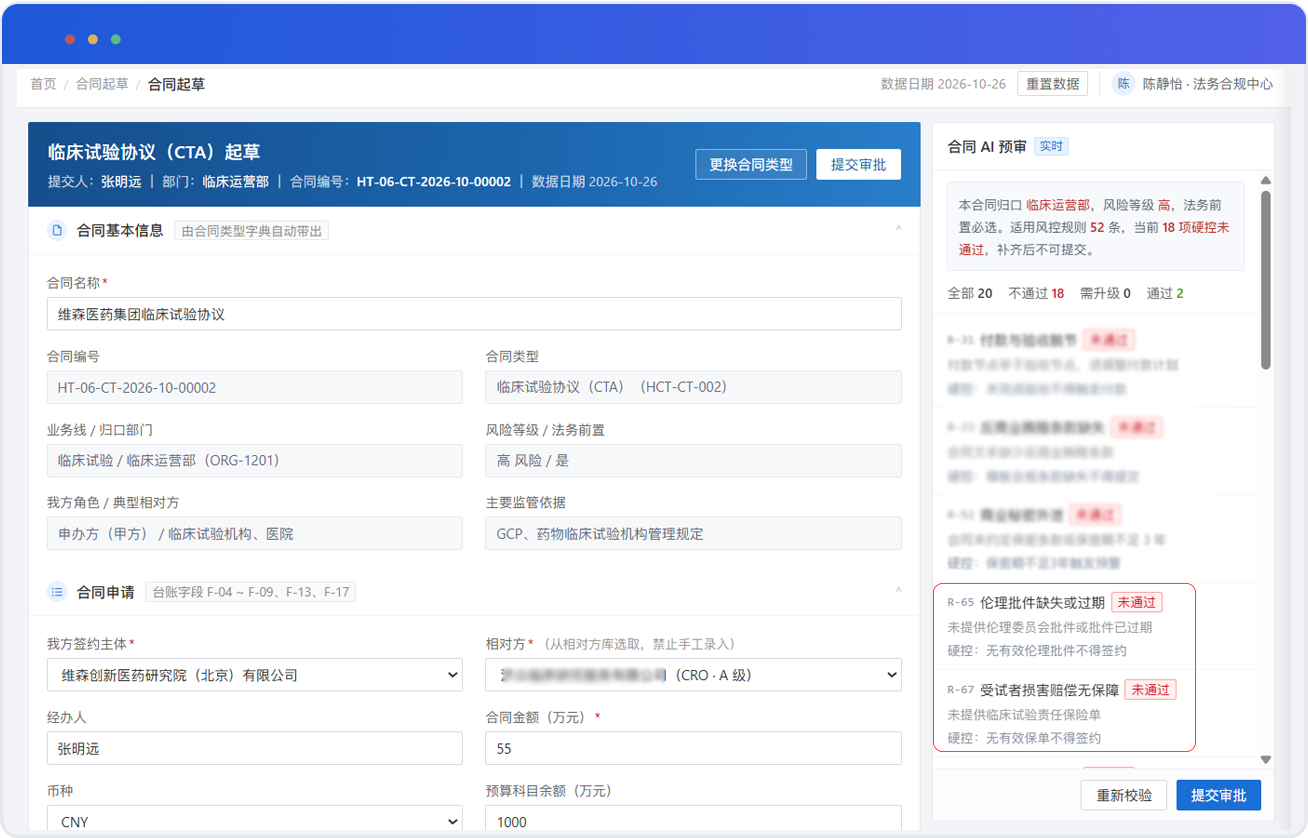This screenshot has width=1308, height=838.
Task: Click the 重置数据 button
Action: tap(1052, 84)
